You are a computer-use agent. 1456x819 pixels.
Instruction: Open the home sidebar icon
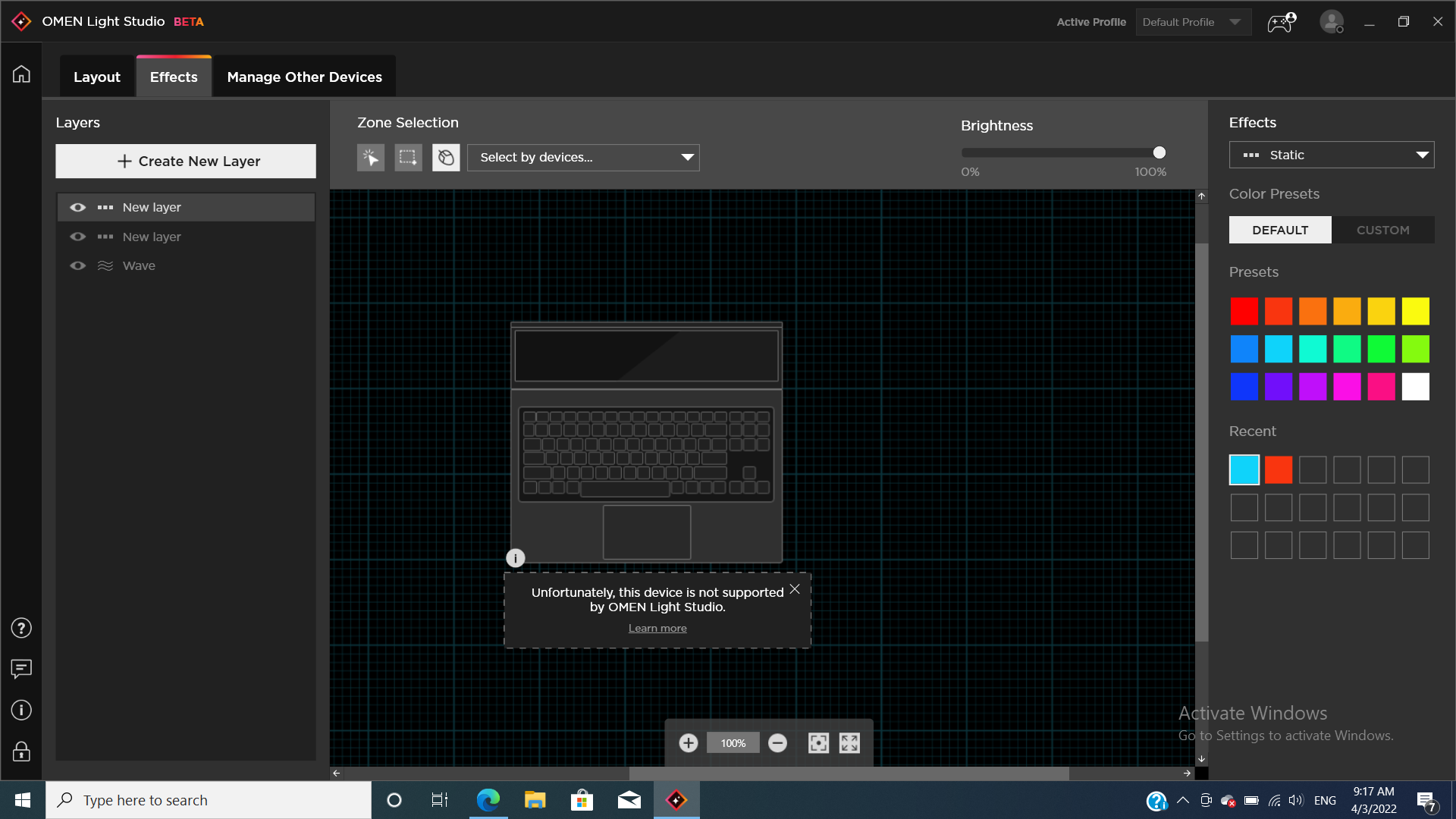pos(21,74)
